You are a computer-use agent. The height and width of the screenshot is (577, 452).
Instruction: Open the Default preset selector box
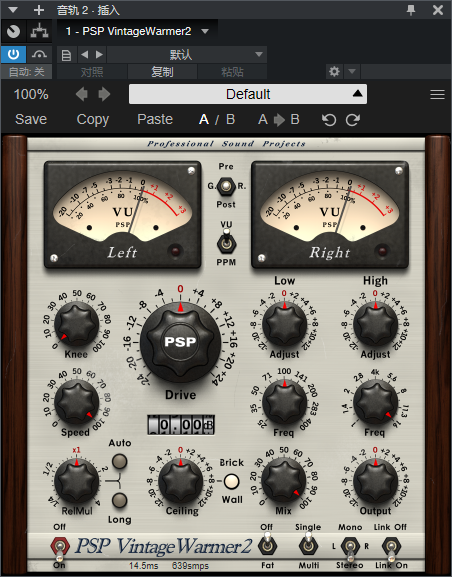click(248, 94)
